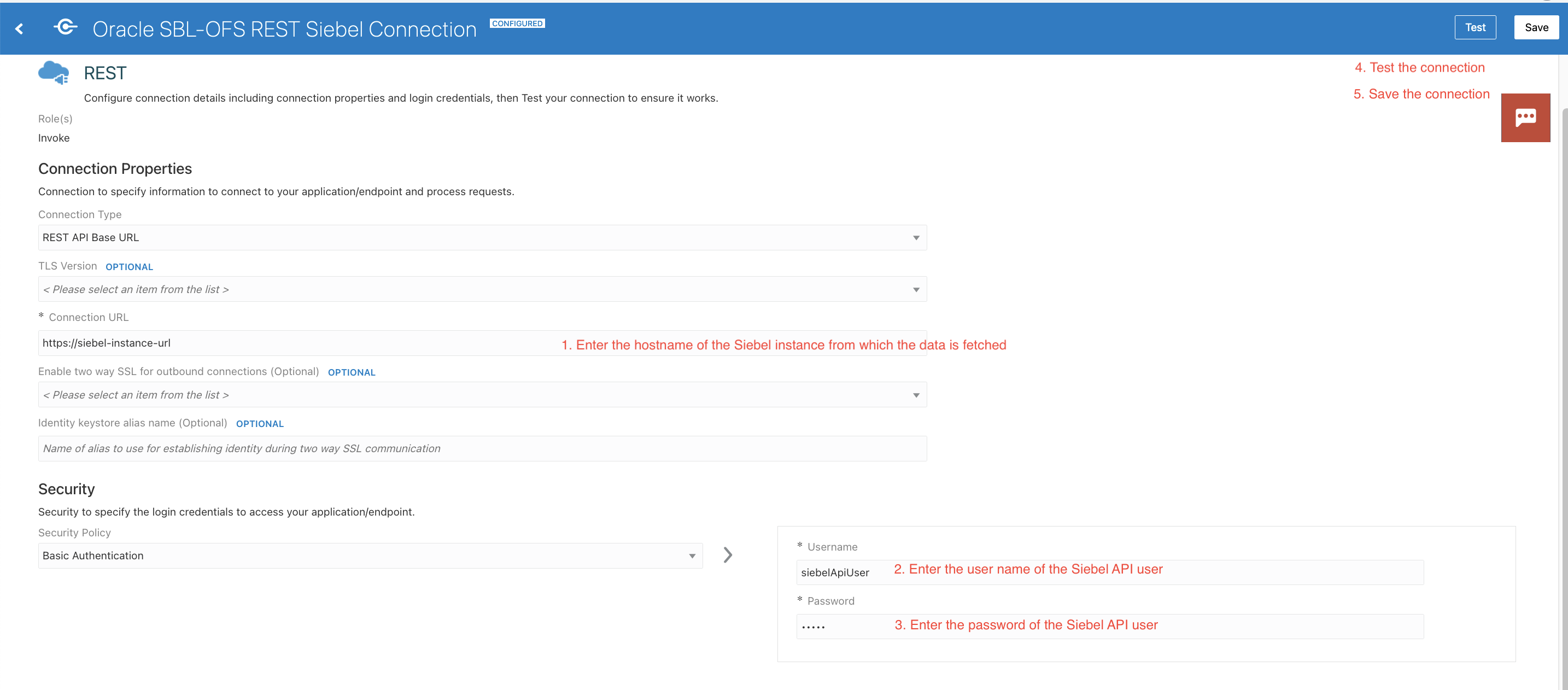
Task: Click the chevron next to Security Policy
Action: click(x=727, y=555)
